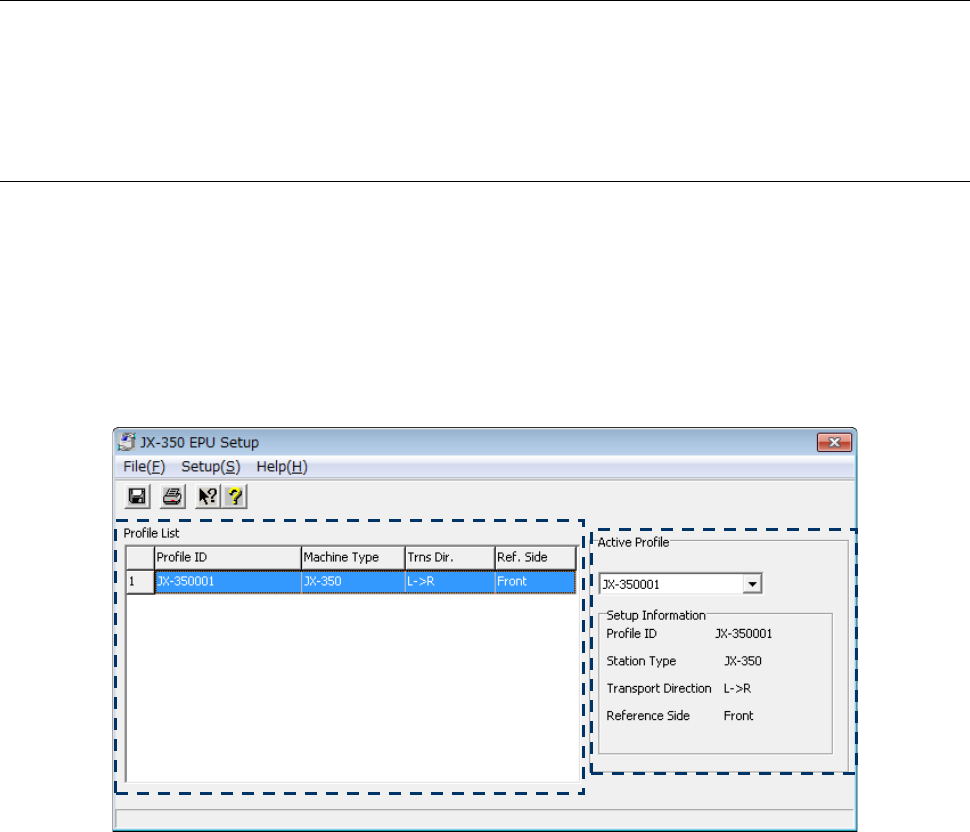Open the Setup(S) menu
Screen dimensions: 970x832
[x=210, y=466]
